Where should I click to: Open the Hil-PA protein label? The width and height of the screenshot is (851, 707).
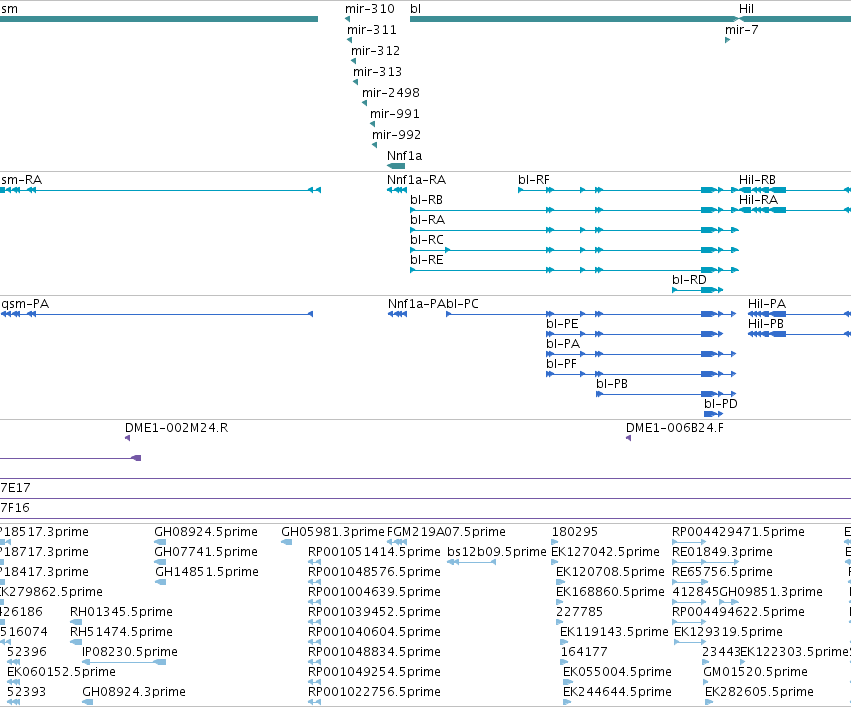[x=767, y=304]
